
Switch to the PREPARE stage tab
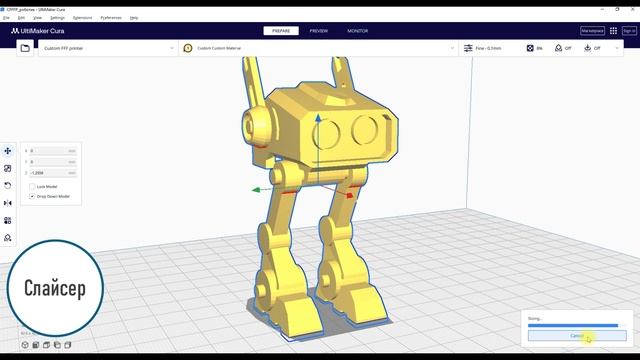[x=281, y=31]
